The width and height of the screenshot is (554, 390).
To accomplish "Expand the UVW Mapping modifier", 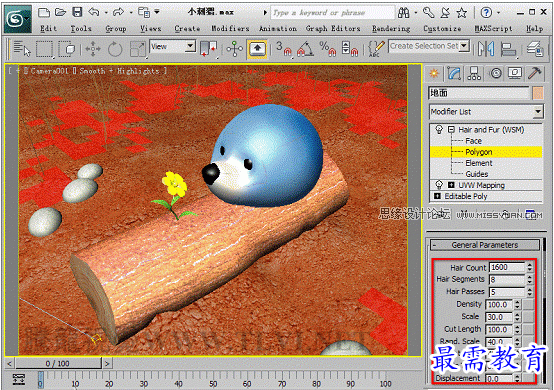I will point(451,185).
